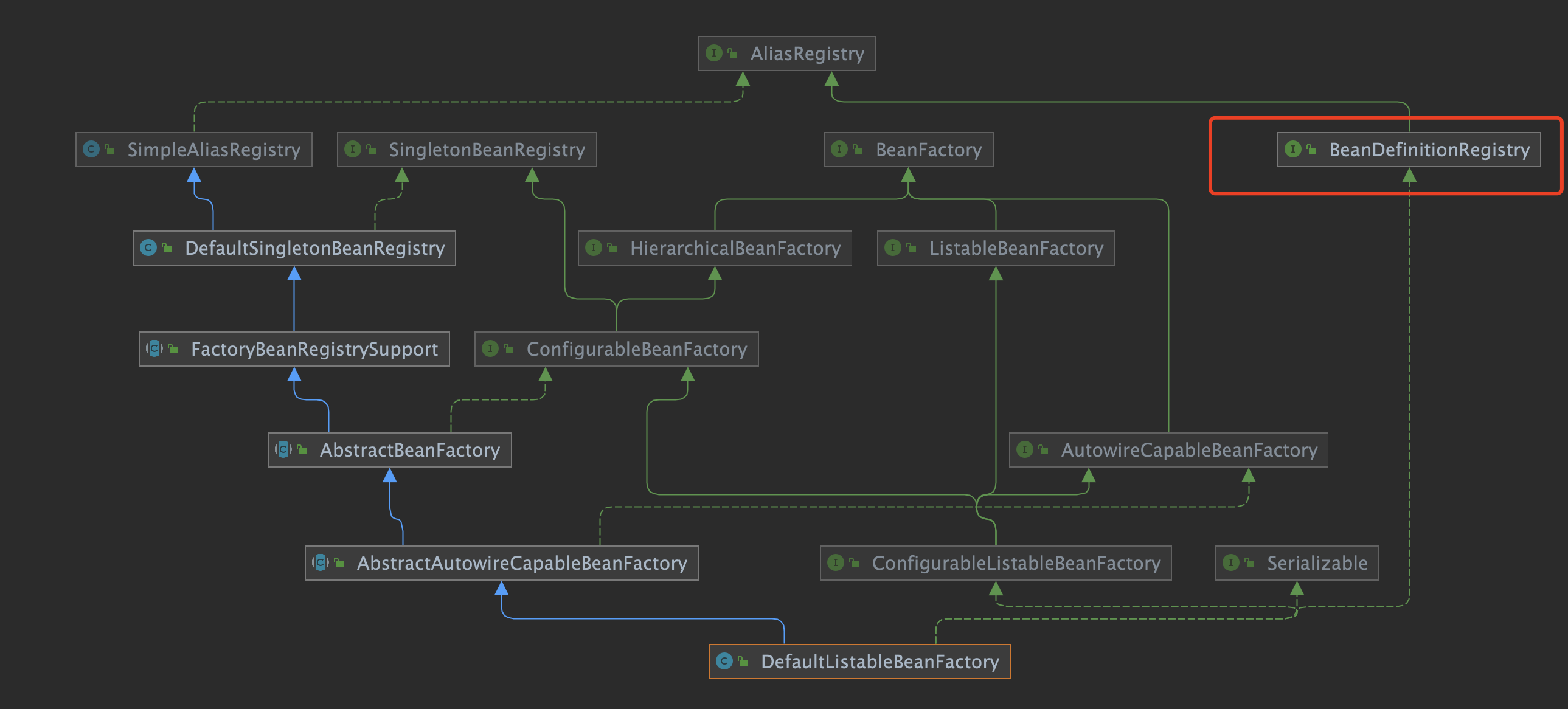Click the AbstractBeanFactory abstract class icon
Image resolution: width=1568 pixels, height=709 pixels.
[x=283, y=450]
